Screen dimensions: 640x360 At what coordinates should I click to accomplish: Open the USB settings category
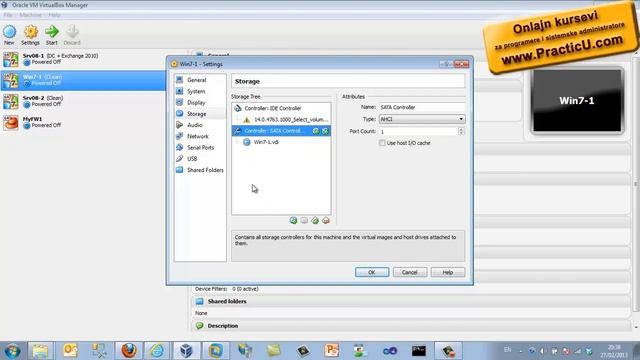click(x=200, y=159)
